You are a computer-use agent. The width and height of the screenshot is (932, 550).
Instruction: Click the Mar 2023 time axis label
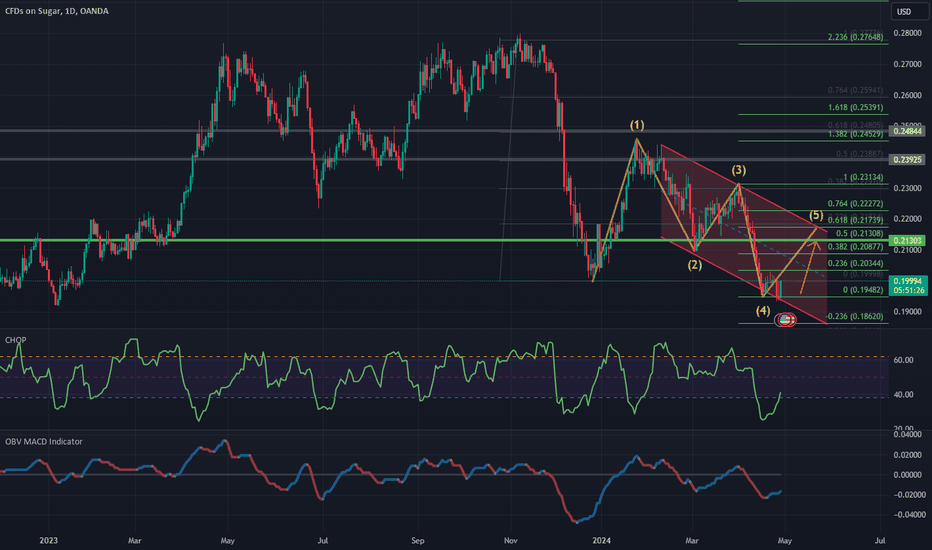[134, 540]
